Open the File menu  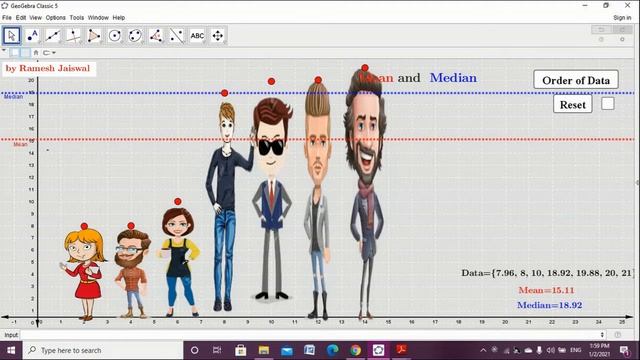point(7,18)
